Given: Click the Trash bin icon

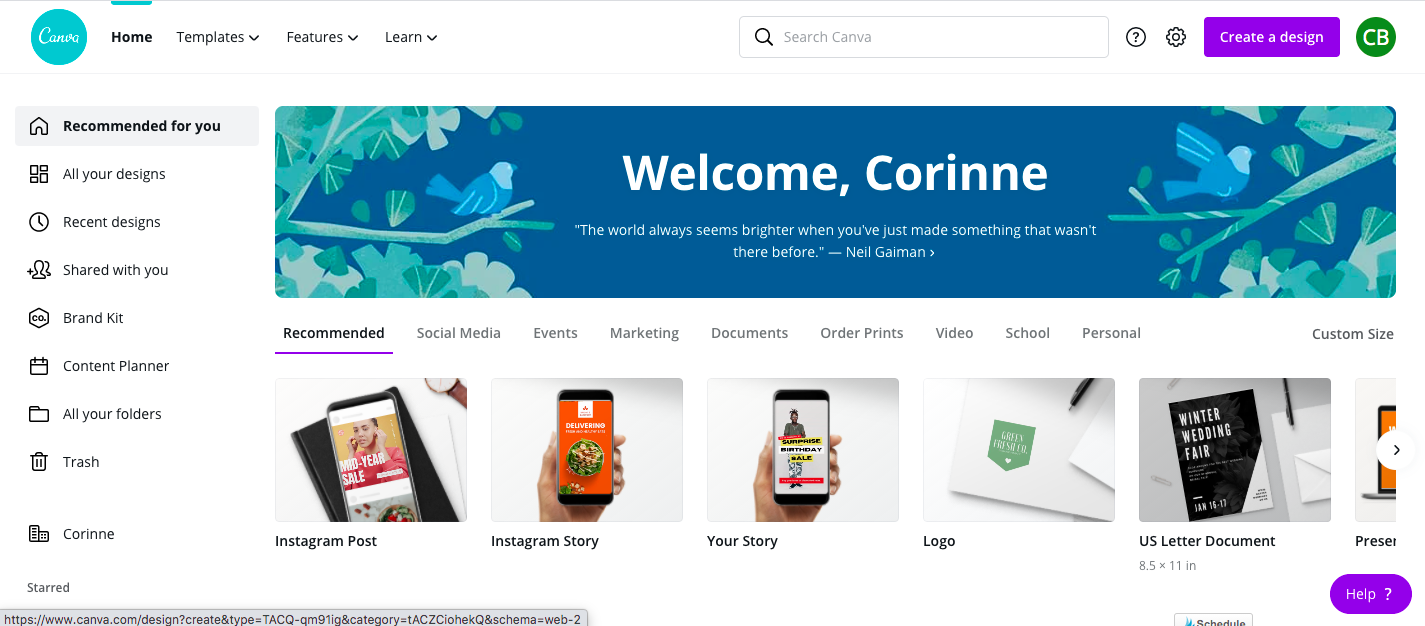Looking at the screenshot, I should 39,462.
